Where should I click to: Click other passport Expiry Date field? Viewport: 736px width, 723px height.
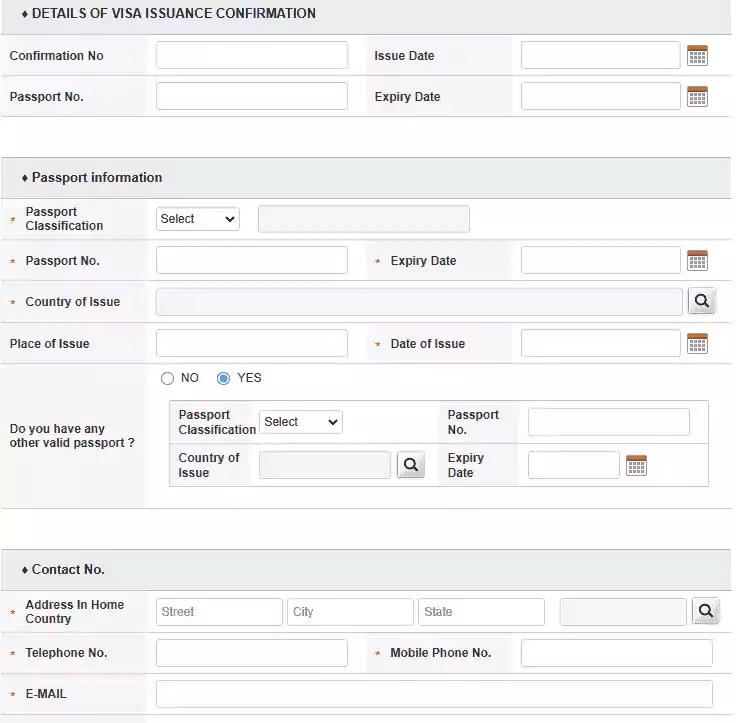[574, 465]
